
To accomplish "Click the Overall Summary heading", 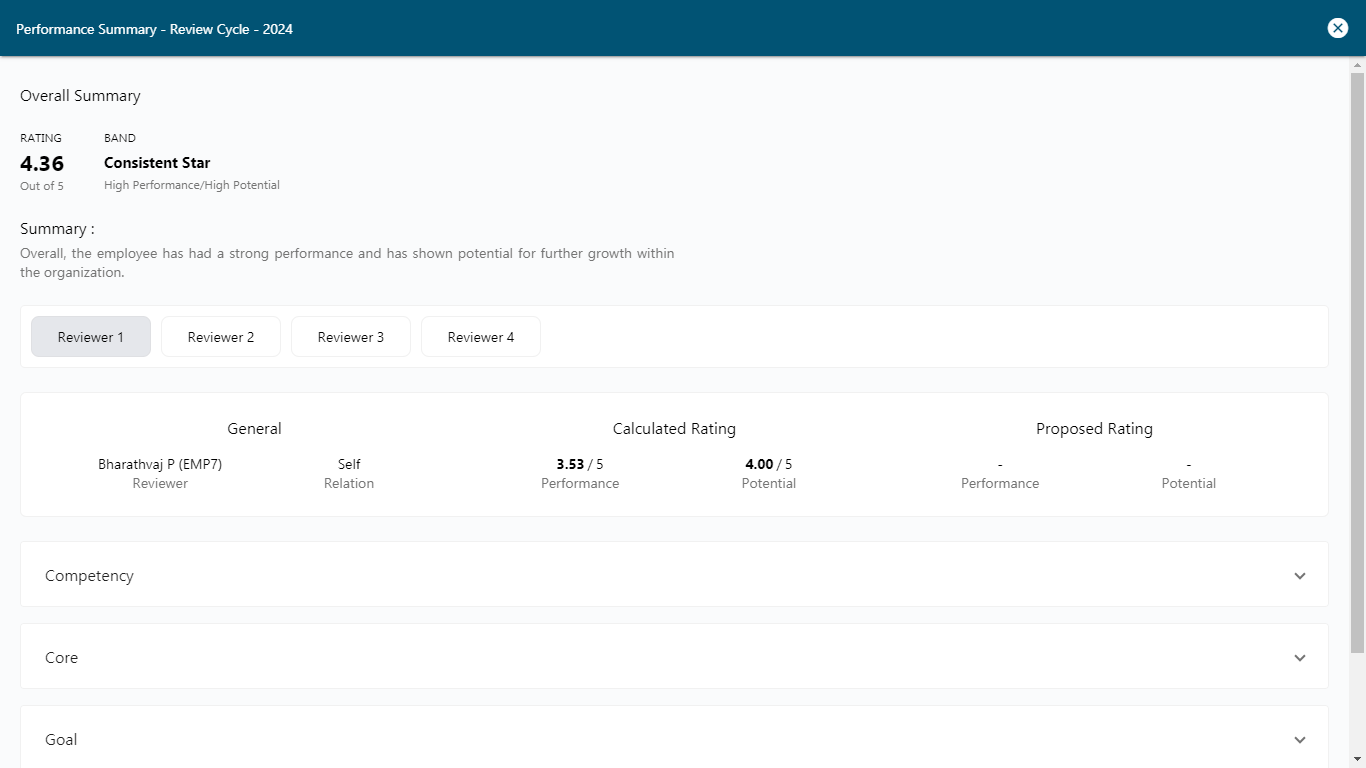I will pos(80,96).
